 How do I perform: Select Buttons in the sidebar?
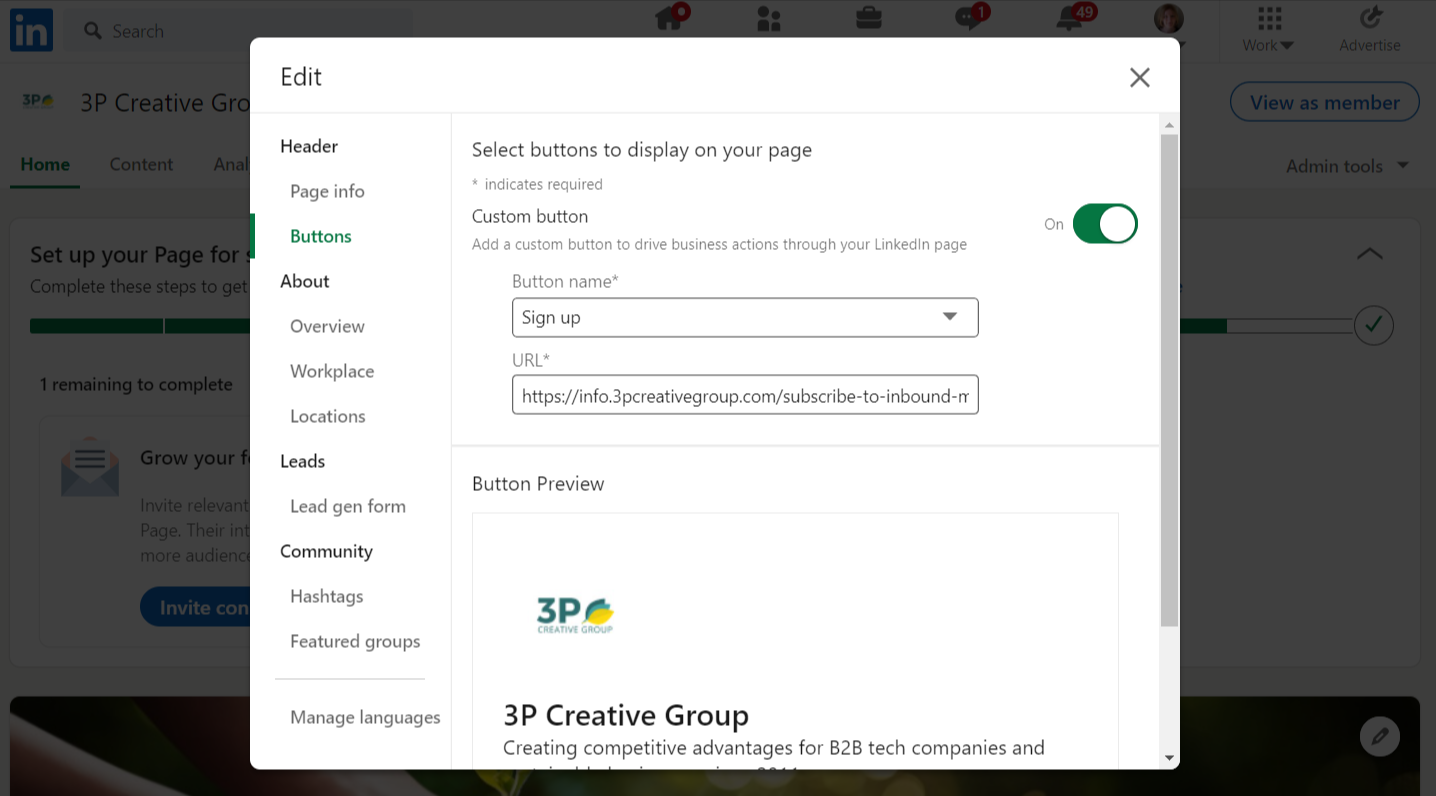[x=321, y=236]
